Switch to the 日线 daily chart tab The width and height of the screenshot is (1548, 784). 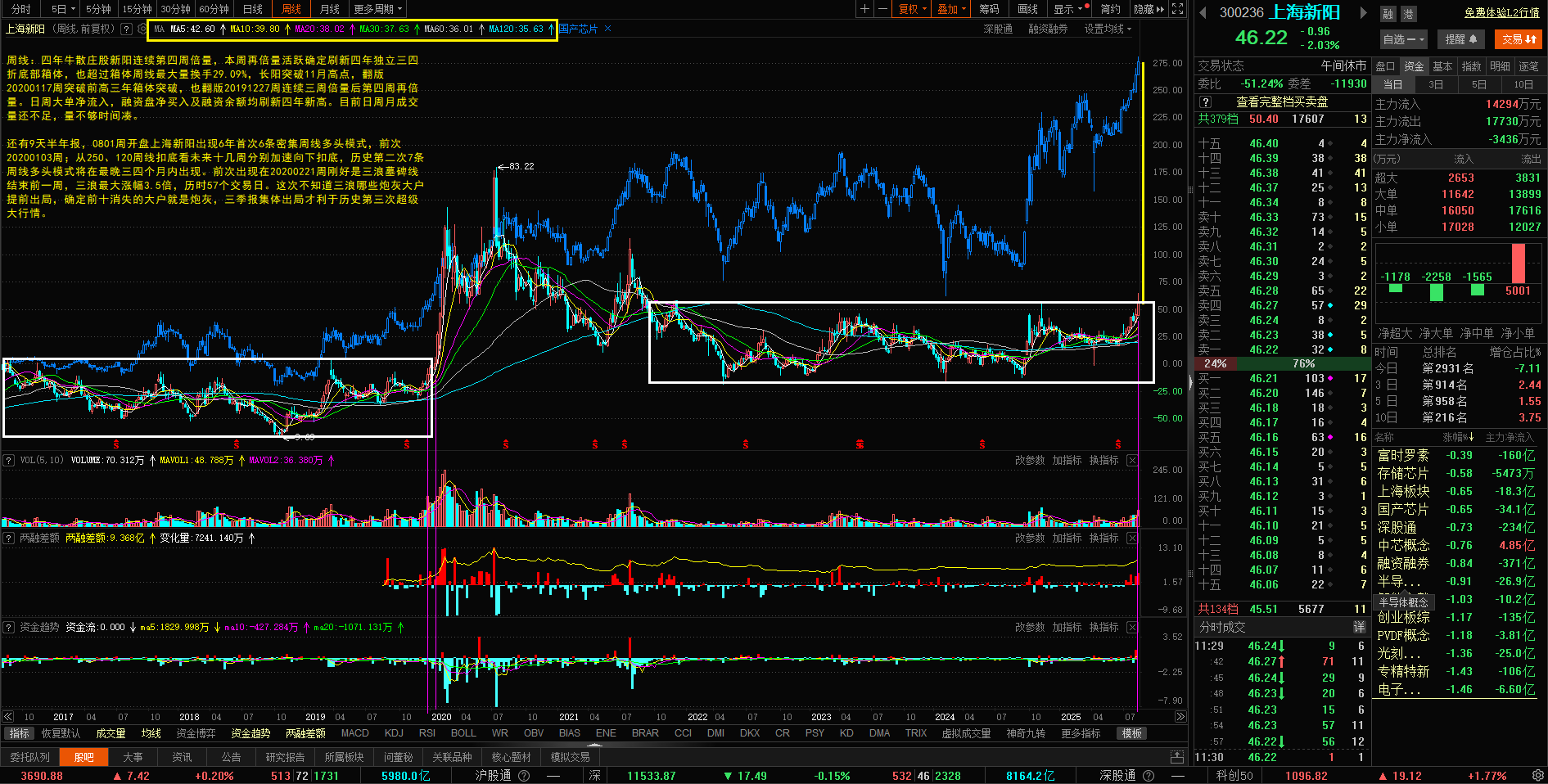tap(253, 9)
